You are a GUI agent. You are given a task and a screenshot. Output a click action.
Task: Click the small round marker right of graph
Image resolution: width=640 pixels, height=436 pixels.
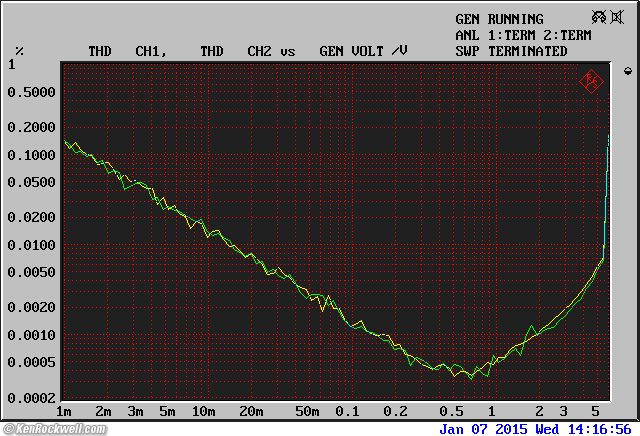point(627,71)
